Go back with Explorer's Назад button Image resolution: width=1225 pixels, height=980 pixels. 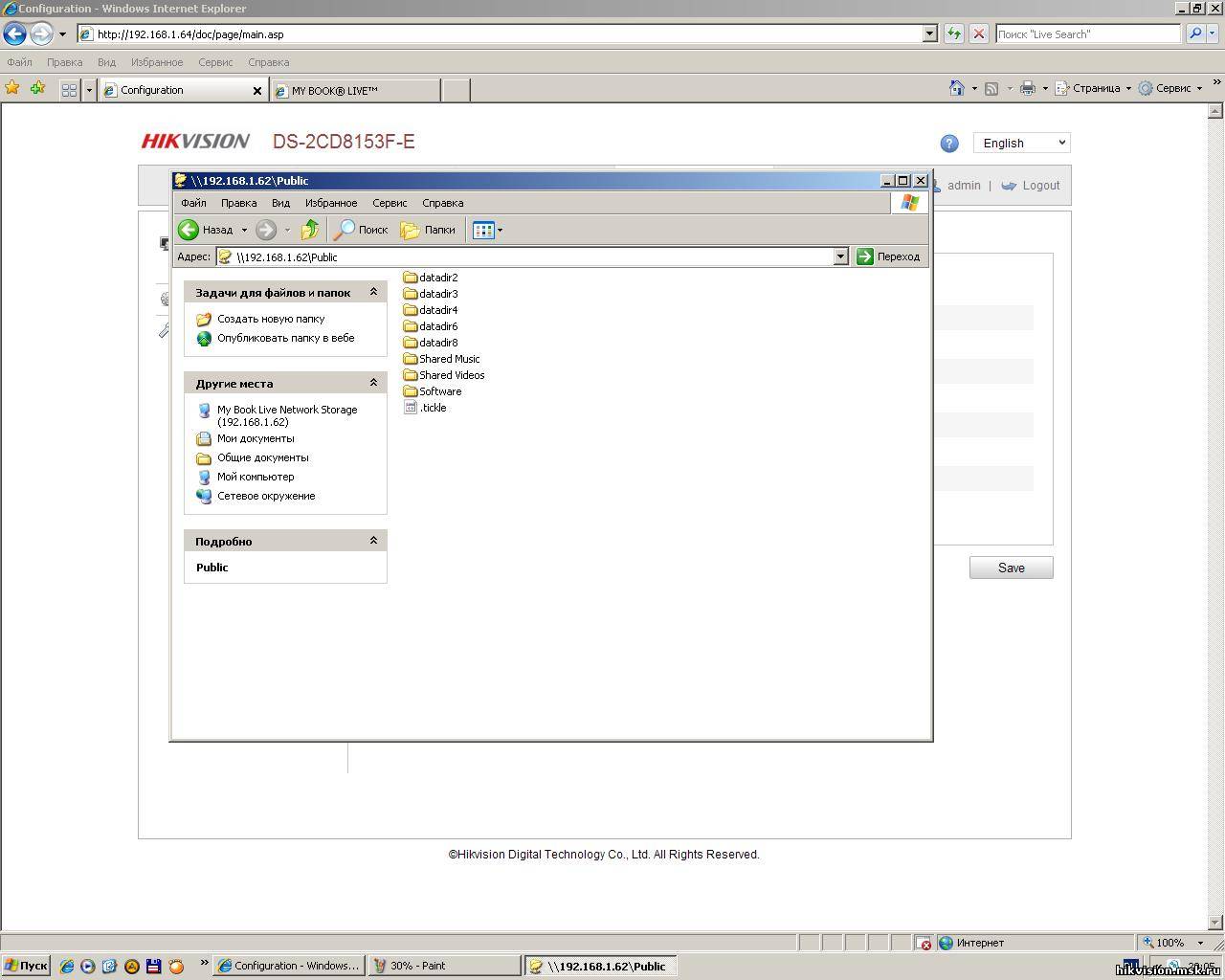[207, 230]
